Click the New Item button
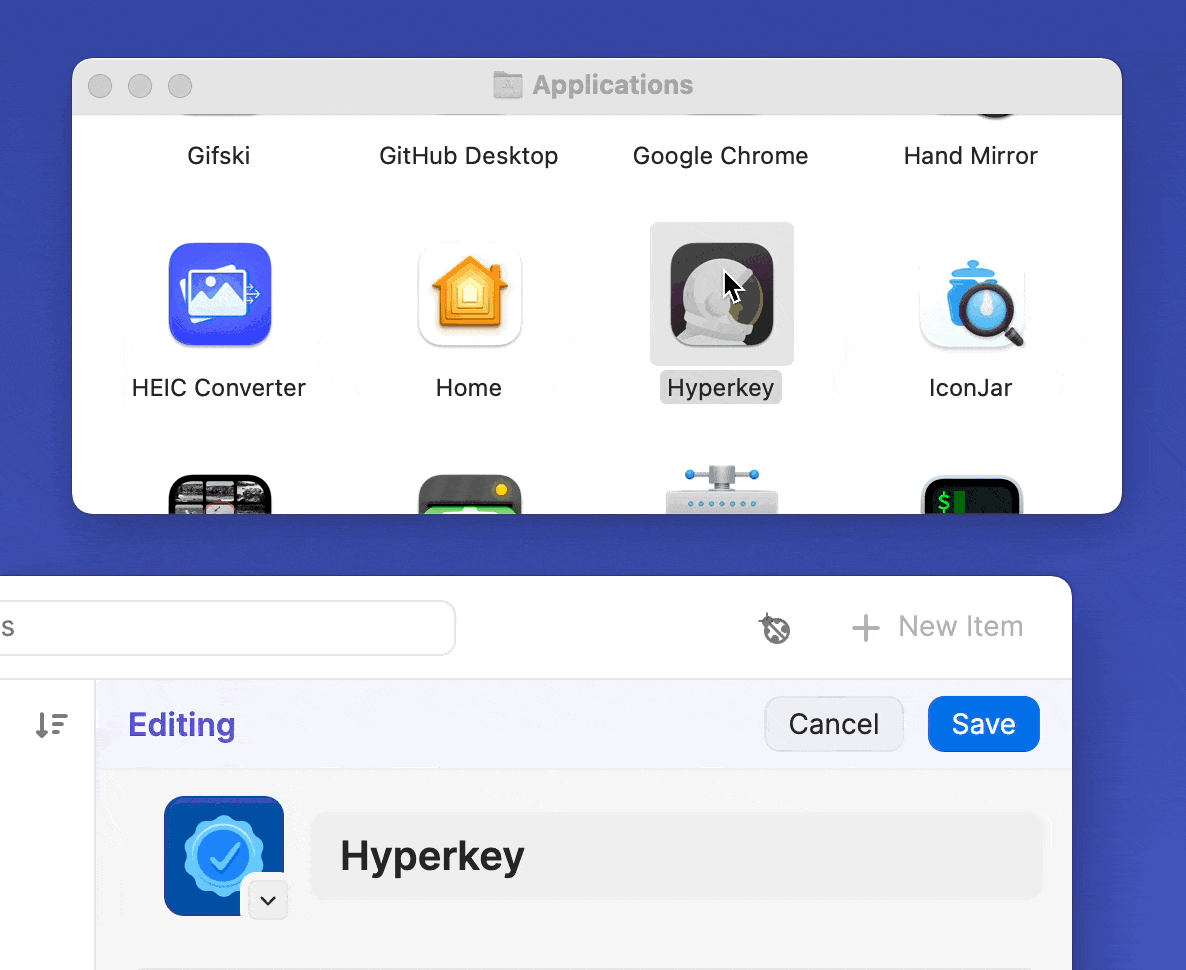 tap(937, 627)
